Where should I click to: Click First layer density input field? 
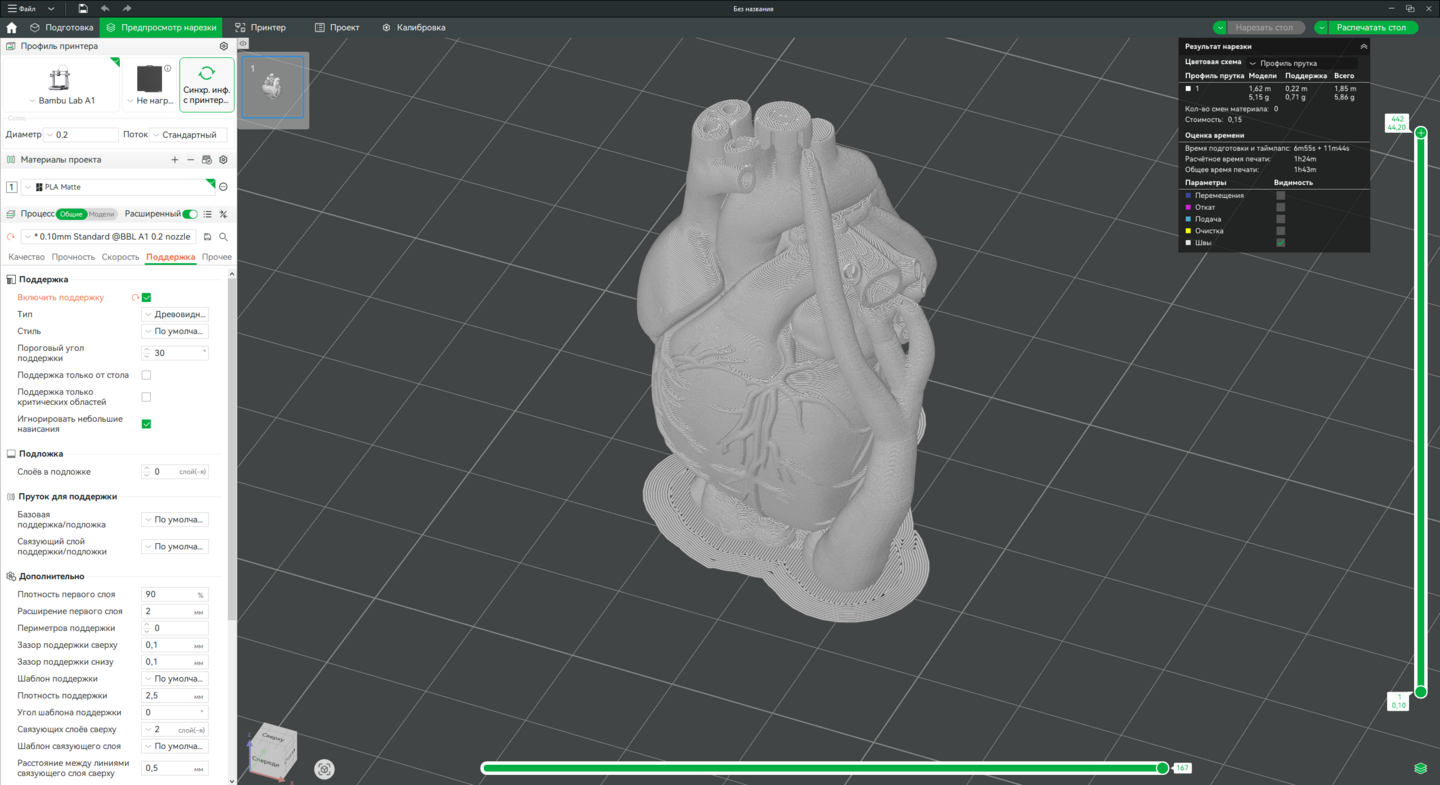(175, 595)
